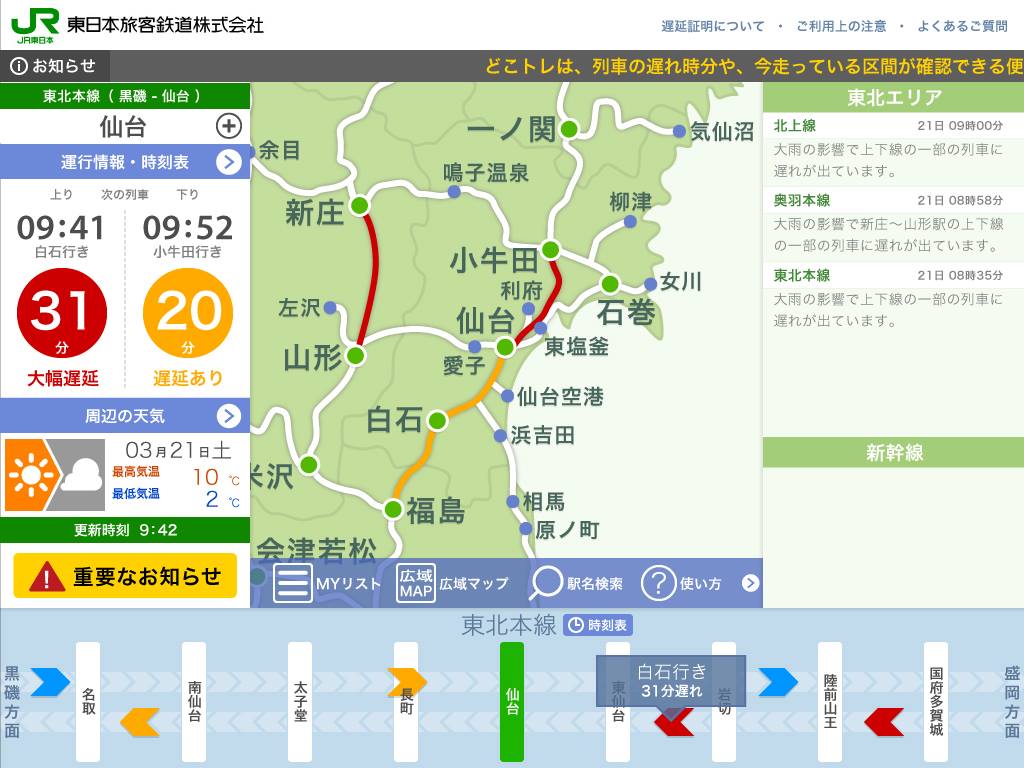The width and height of the screenshot is (1024, 768).
Task: Select highlighted 仙台 station bar
Action: click(512, 701)
